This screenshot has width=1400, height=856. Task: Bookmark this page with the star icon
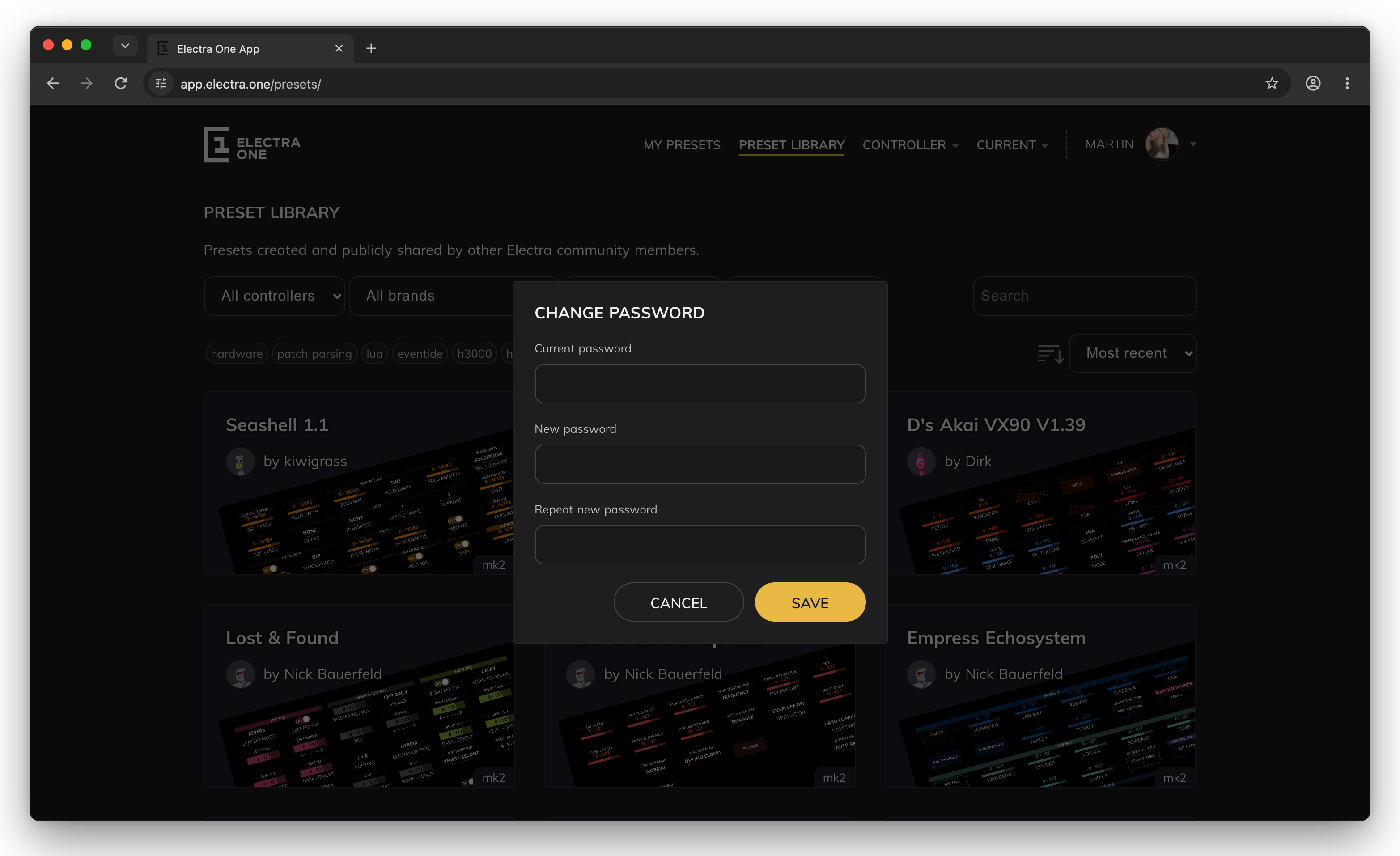coord(1272,84)
